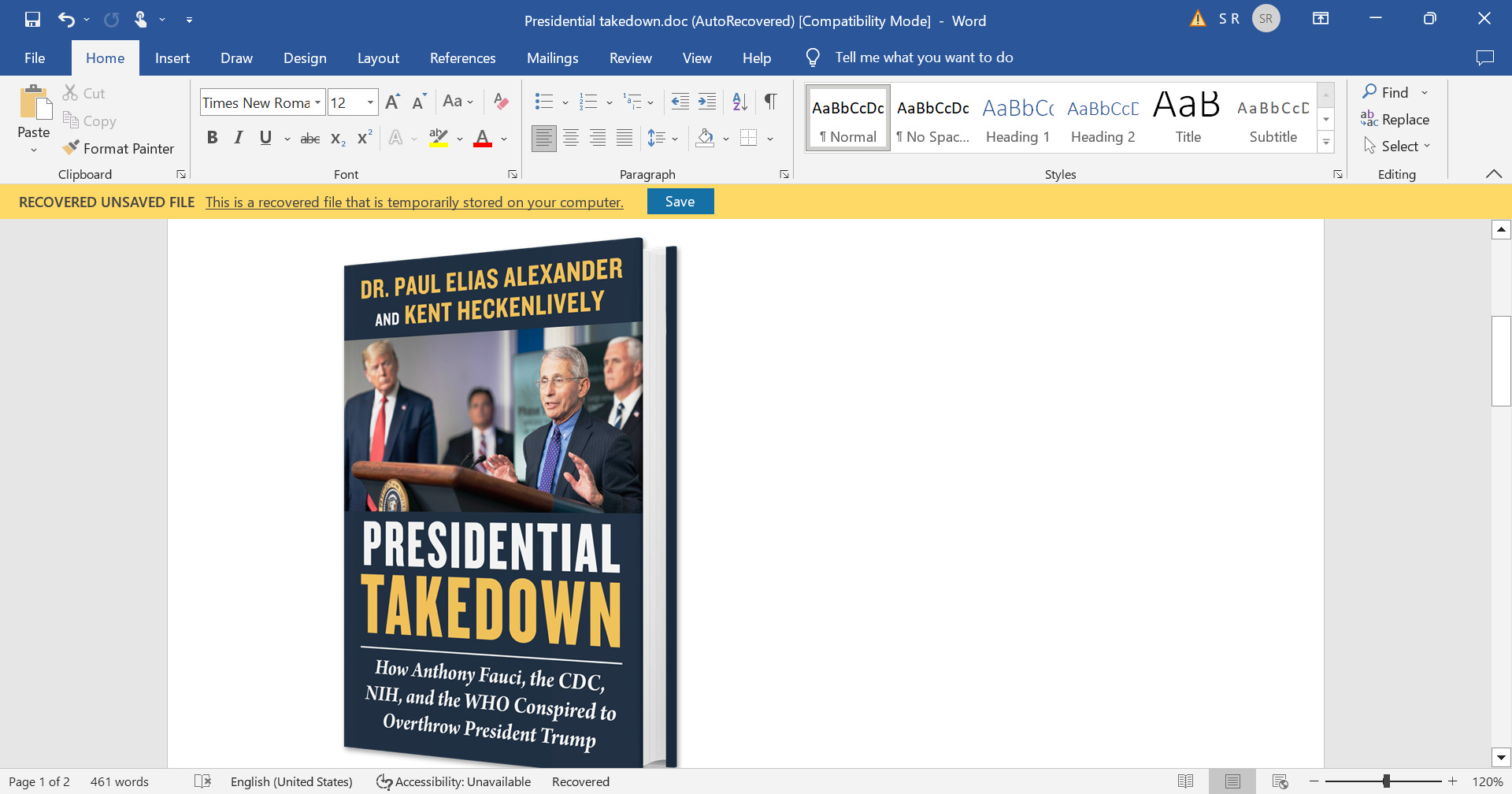Select the book cover image in document

(x=510, y=503)
